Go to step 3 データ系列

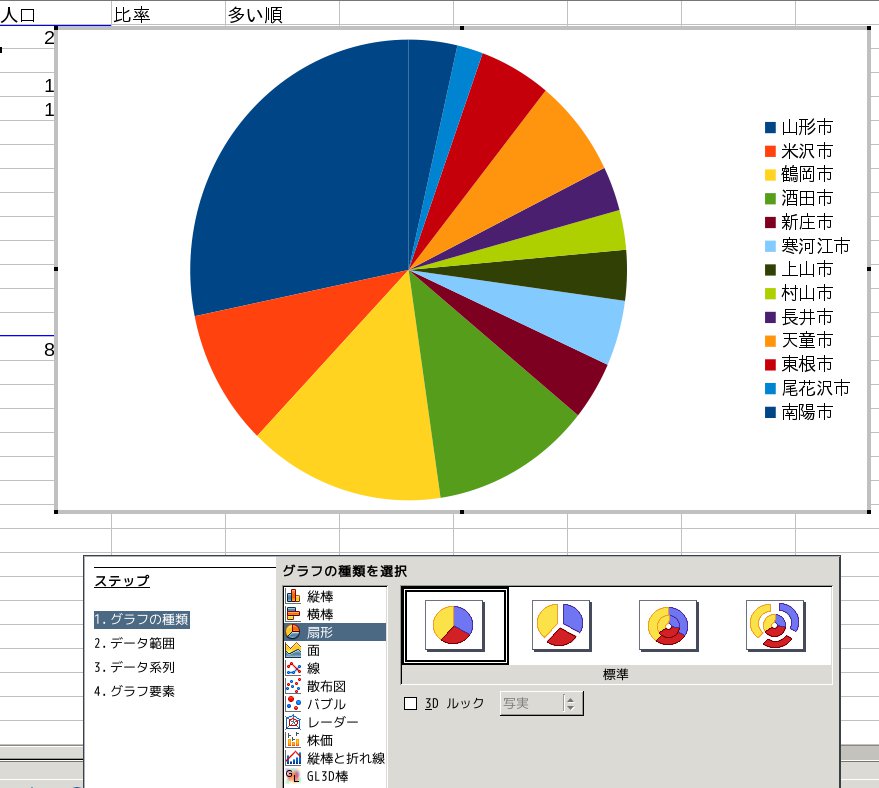tap(134, 667)
